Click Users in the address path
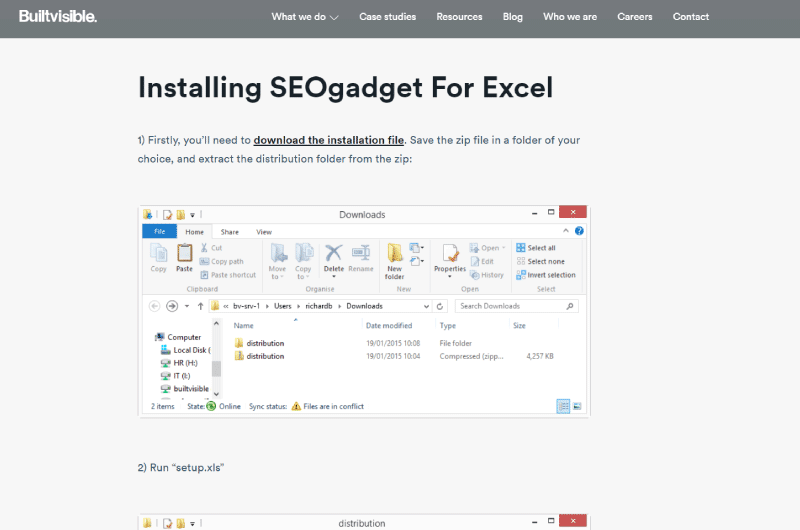Viewport: 800px width, 530px height. (x=283, y=306)
